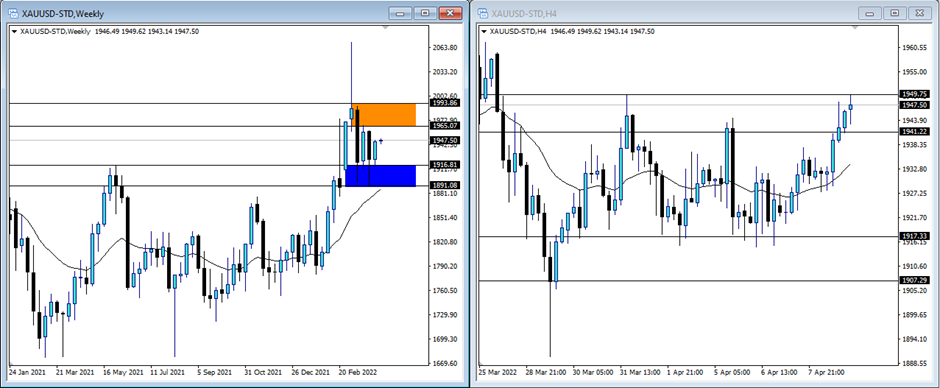Click the 28 Mar 21:00 label on H4 time axis
The width and height of the screenshot is (940, 388).
[x=545, y=372]
